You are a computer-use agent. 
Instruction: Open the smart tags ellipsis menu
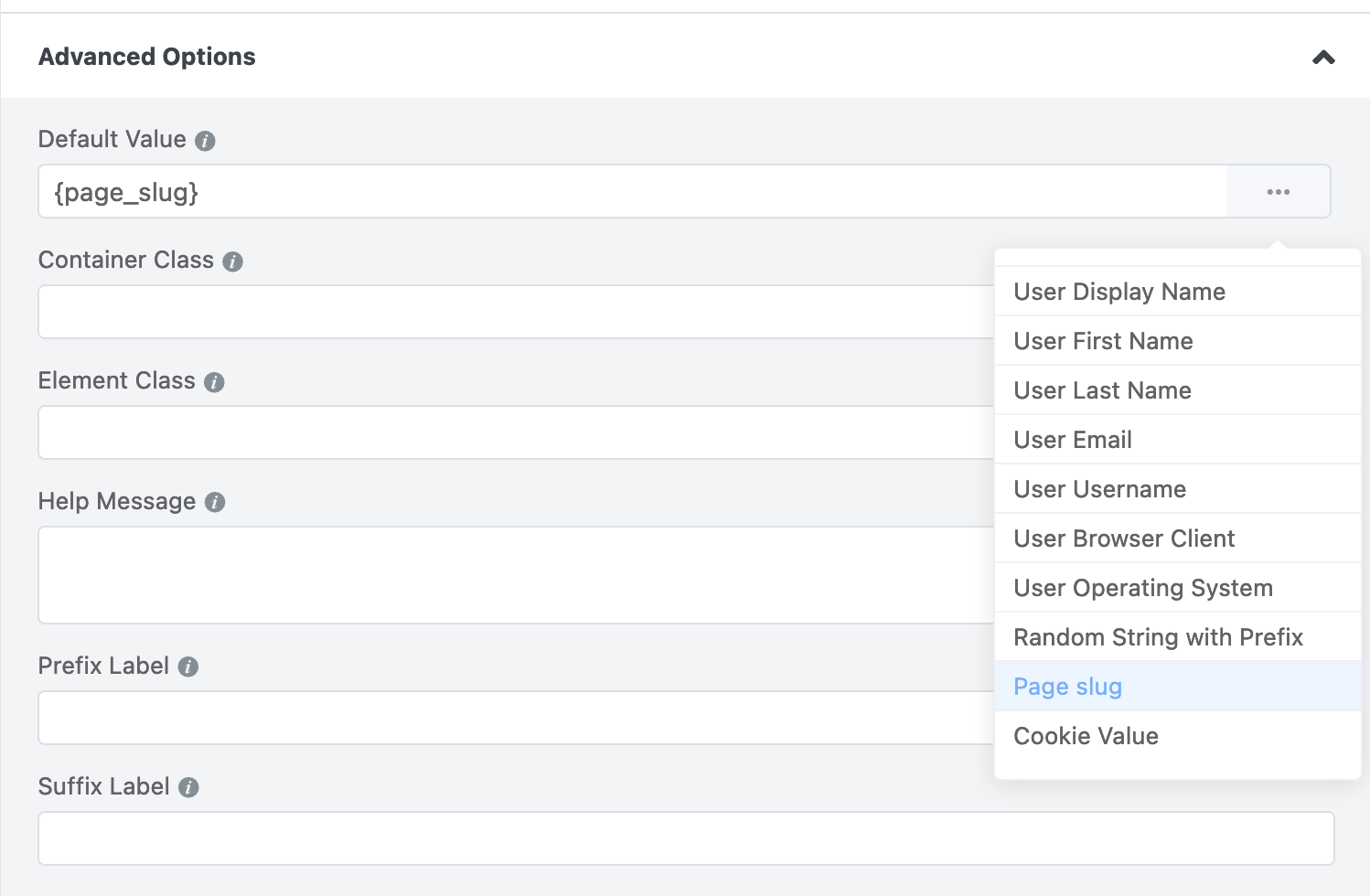(1278, 192)
